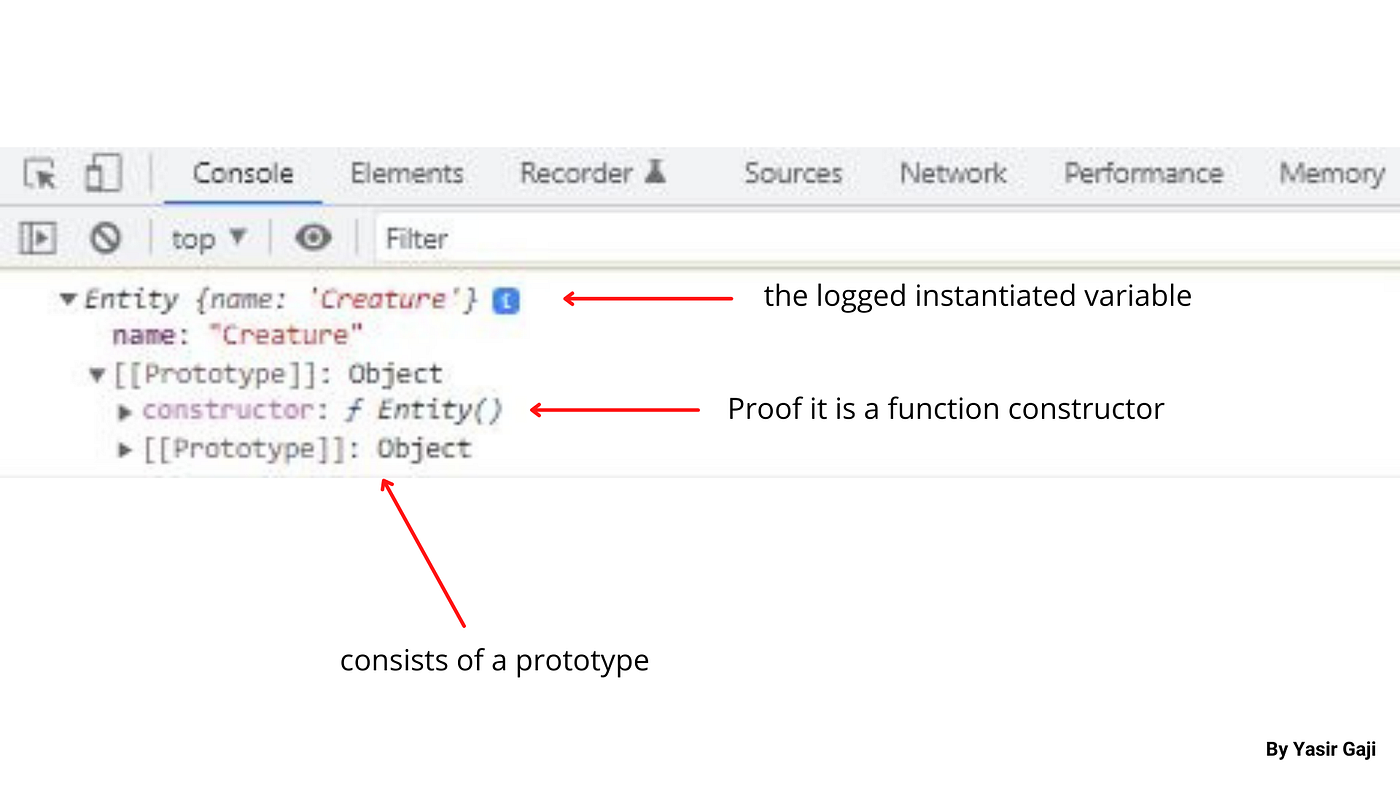Click the warning icon on the Recorder tab
1400x788 pixels.
coord(655,171)
